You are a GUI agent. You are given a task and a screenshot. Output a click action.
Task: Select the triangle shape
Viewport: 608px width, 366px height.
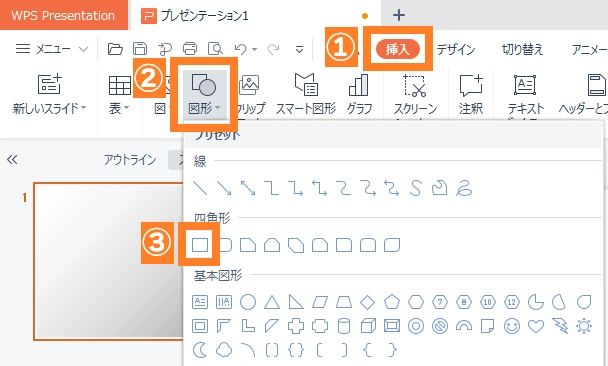click(x=272, y=302)
